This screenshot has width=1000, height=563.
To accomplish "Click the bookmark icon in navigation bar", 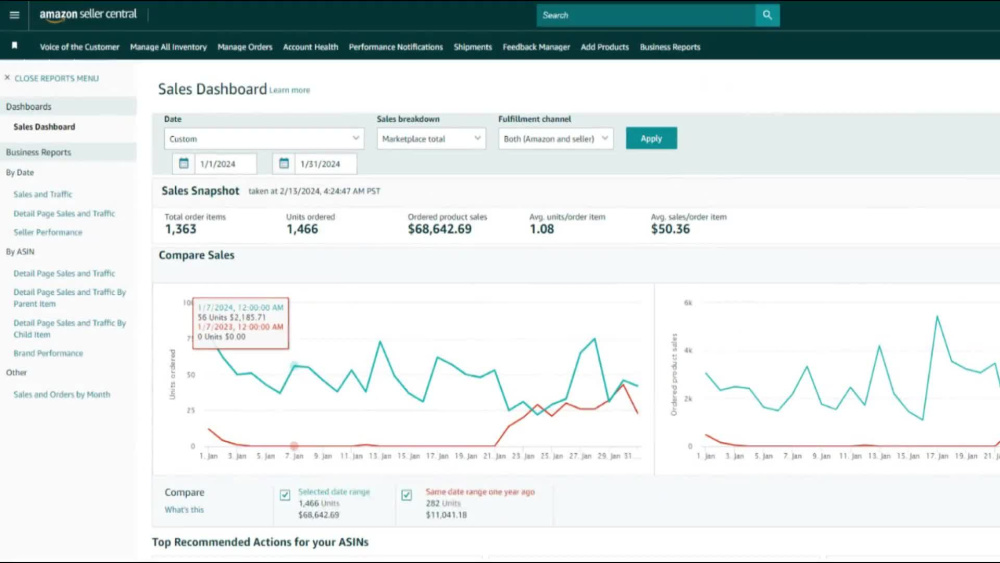I will coord(15,46).
